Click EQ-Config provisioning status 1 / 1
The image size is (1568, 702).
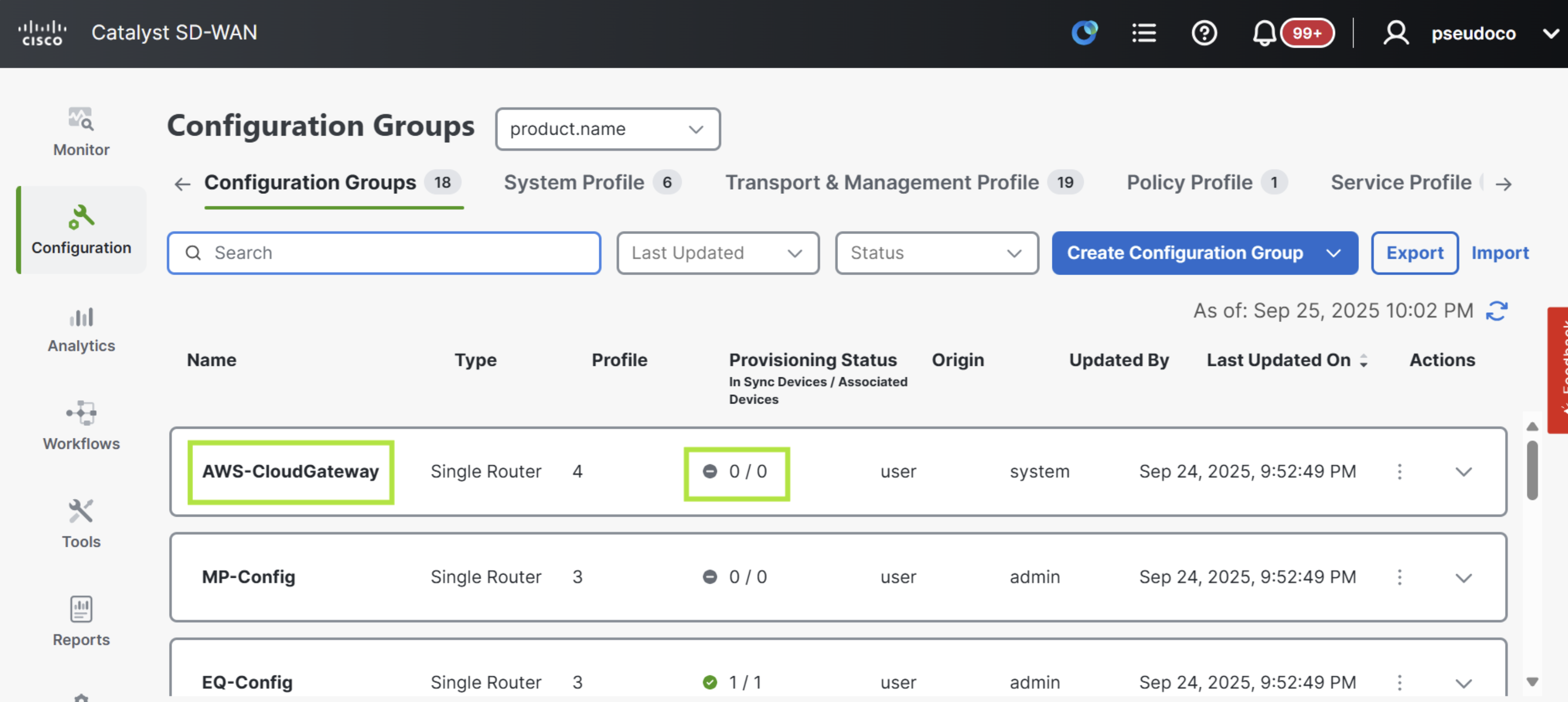[732, 682]
